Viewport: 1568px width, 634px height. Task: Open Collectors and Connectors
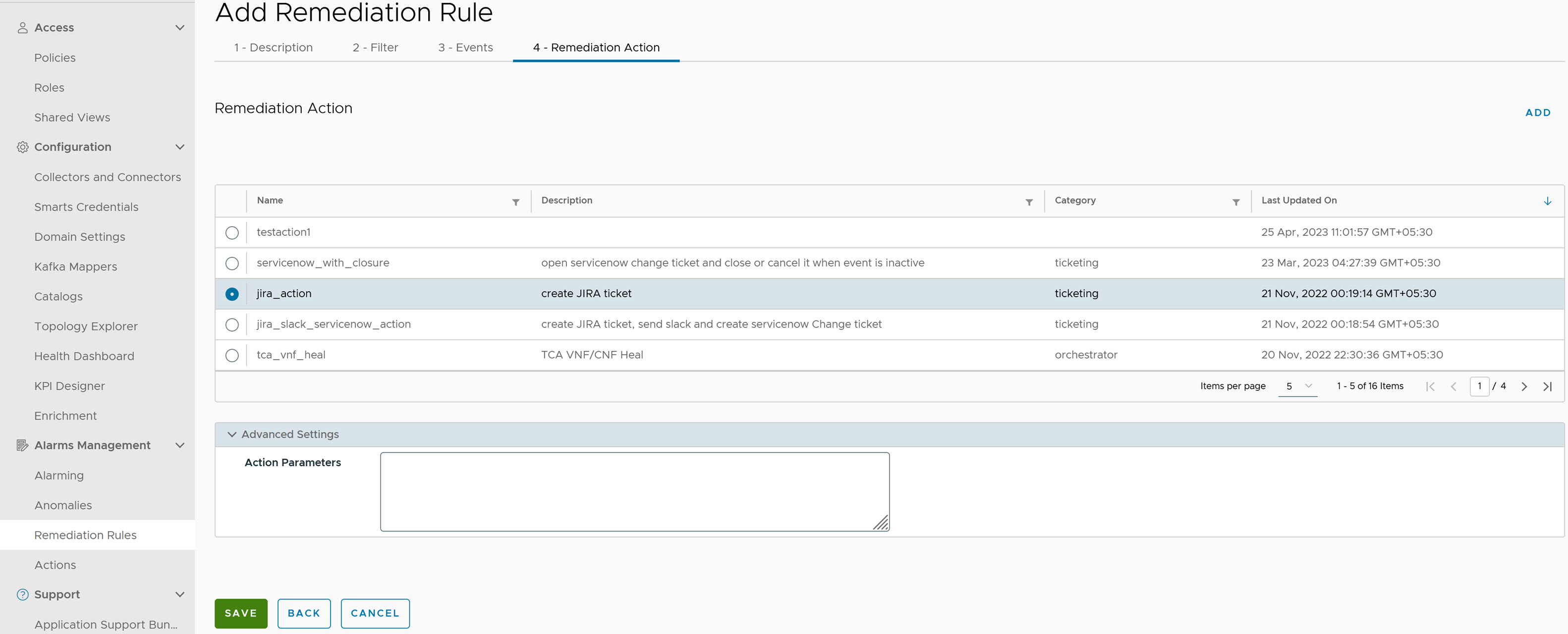pyautogui.click(x=107, y=177)
